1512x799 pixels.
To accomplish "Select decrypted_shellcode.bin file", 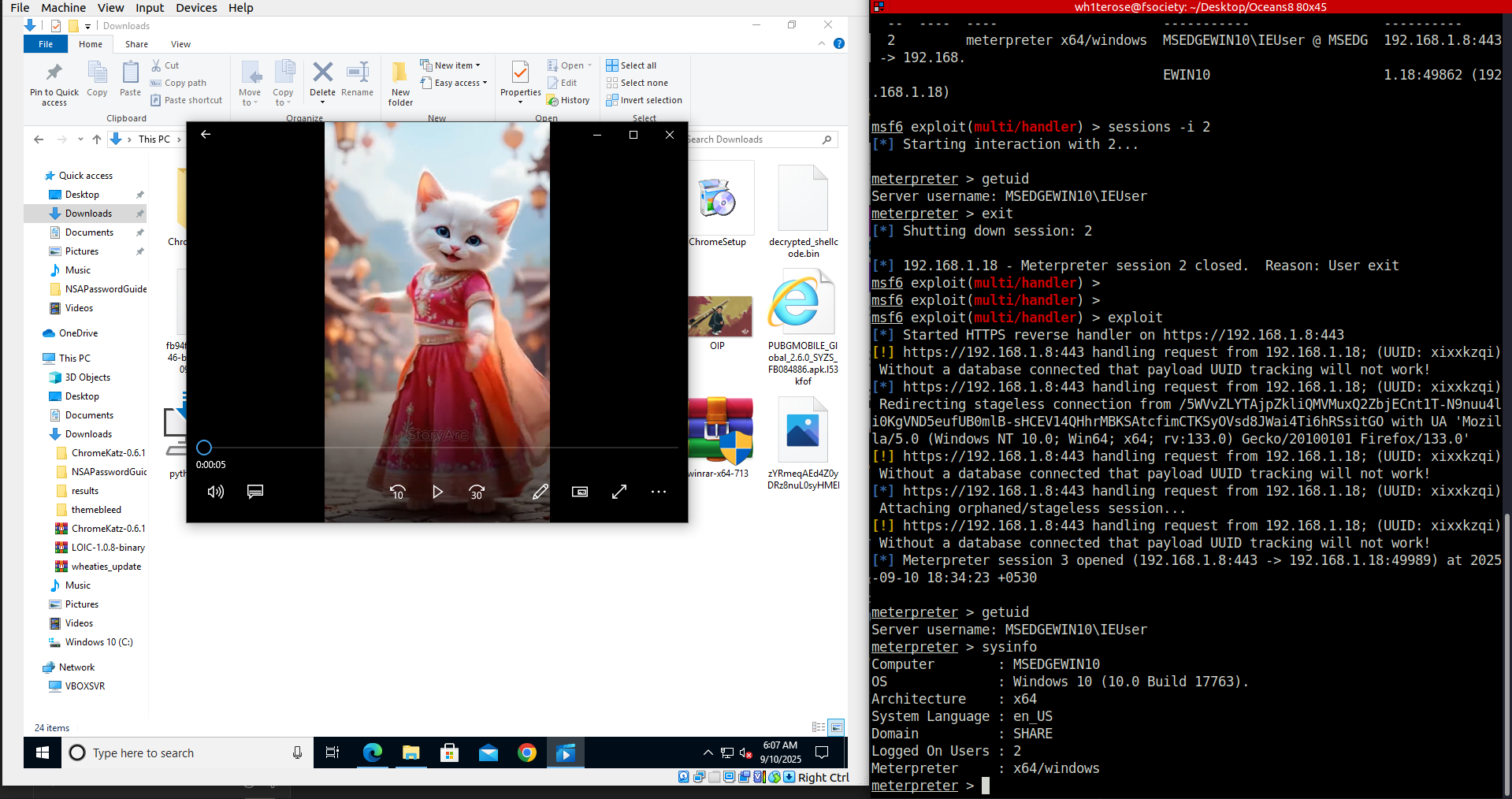I will (x=803, y=212).
